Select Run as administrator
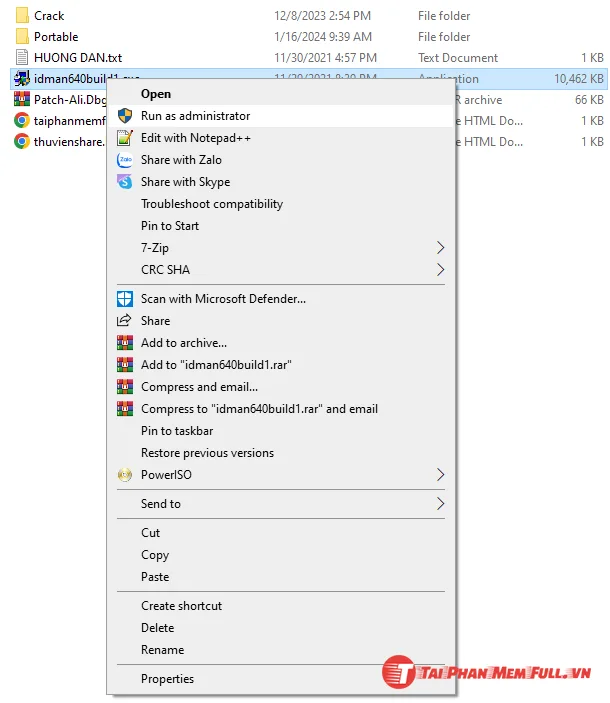 click(x=281, y=116)
